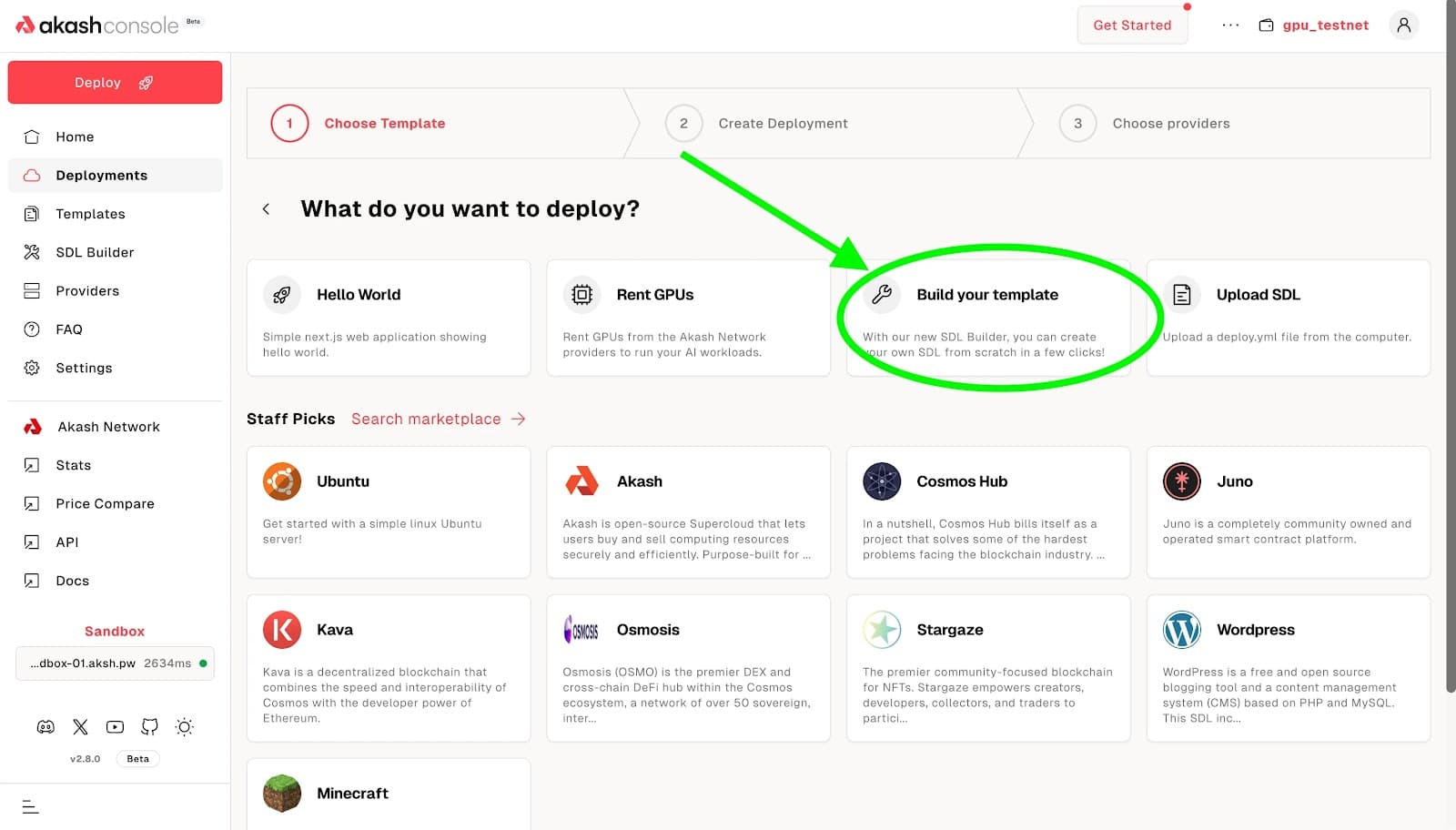Click the Ubuntu template logo
Viewport: 1456px width, 830px height.
tap(282, 481)
